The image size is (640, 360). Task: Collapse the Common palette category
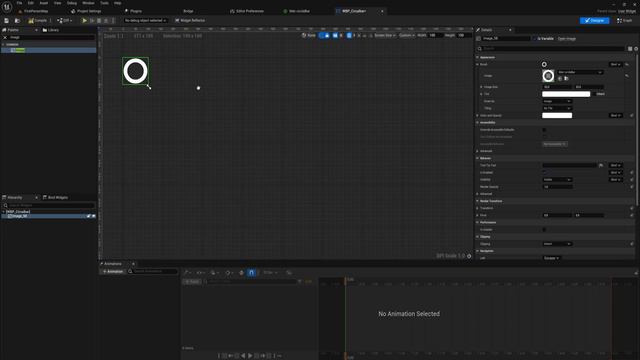(x=3, y=44)
